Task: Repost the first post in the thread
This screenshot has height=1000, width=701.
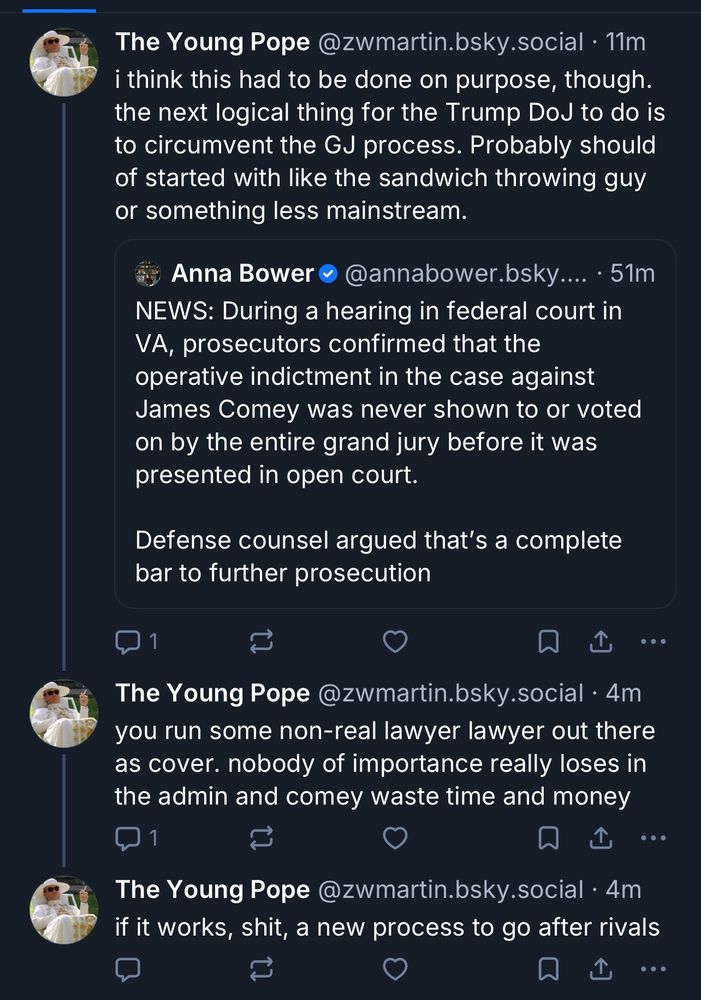Action: click(x=262, y=641)
